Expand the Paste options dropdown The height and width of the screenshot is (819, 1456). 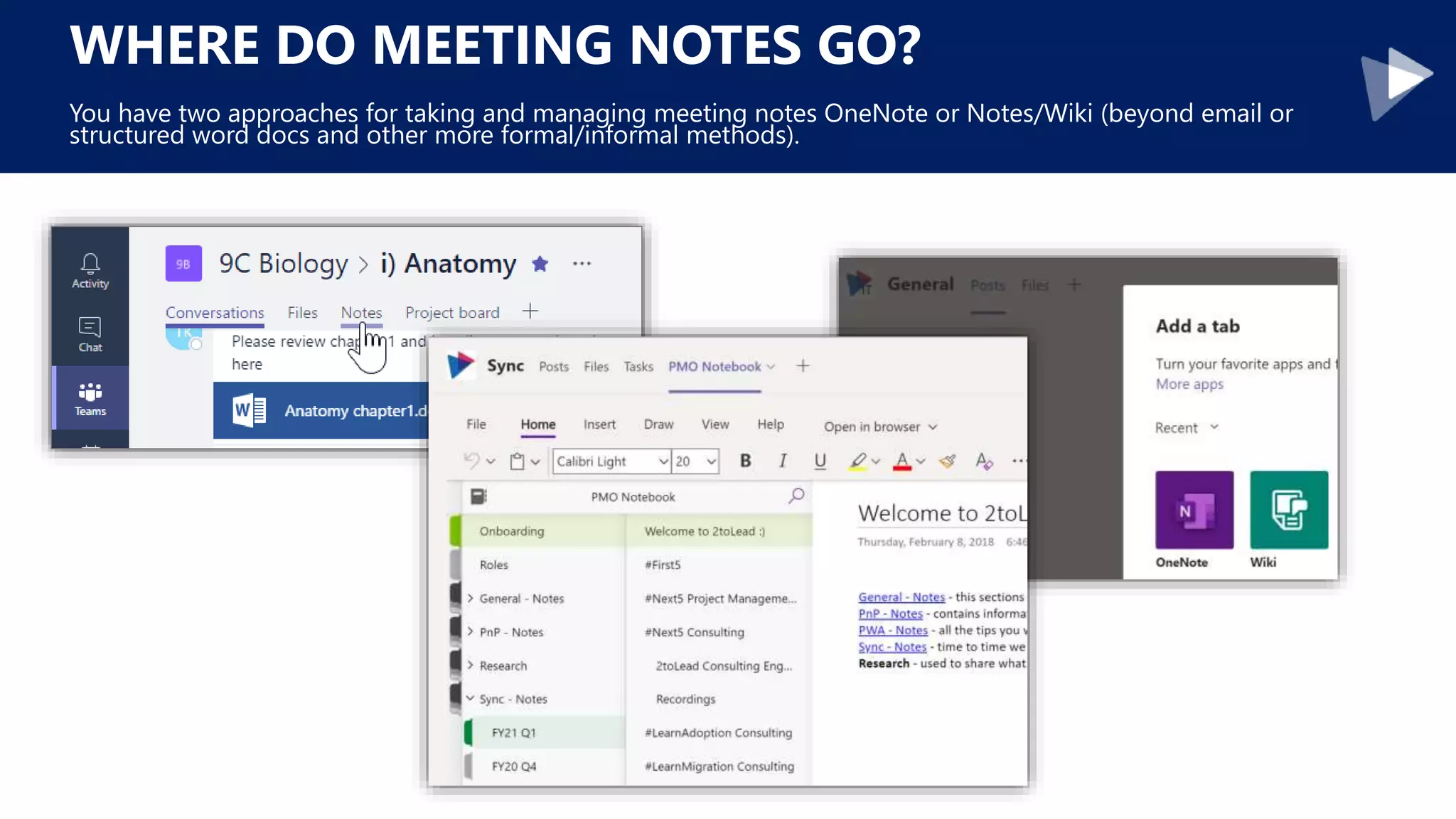tap(535, 462)
